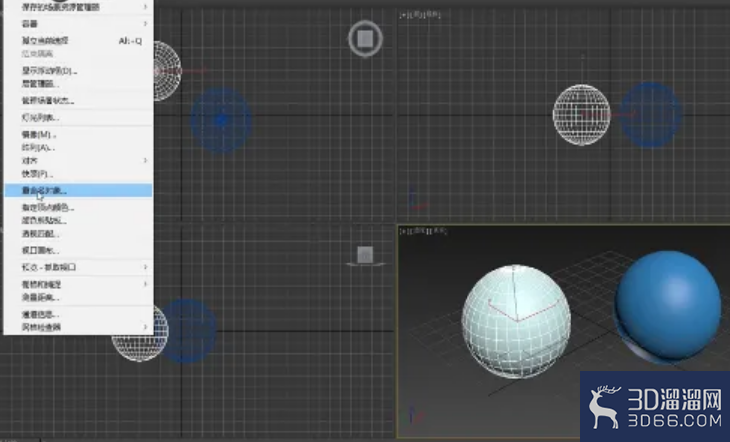Choose 镜像(M)... menu item
730x442 pixels.
point(78,134)
